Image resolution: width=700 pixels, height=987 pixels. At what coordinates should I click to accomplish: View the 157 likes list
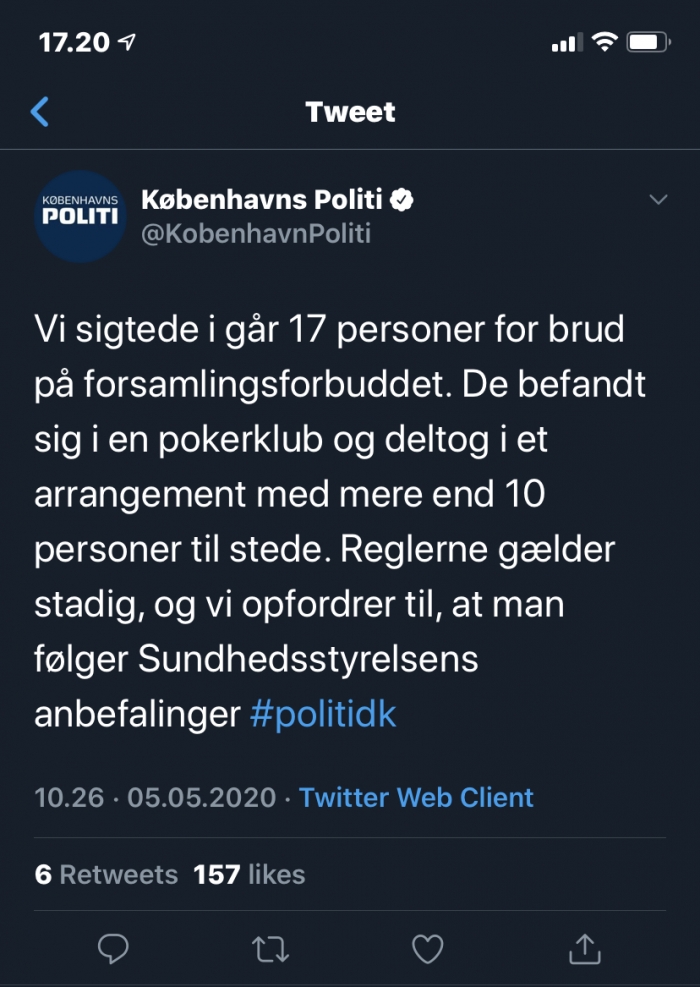click(249, 874)
